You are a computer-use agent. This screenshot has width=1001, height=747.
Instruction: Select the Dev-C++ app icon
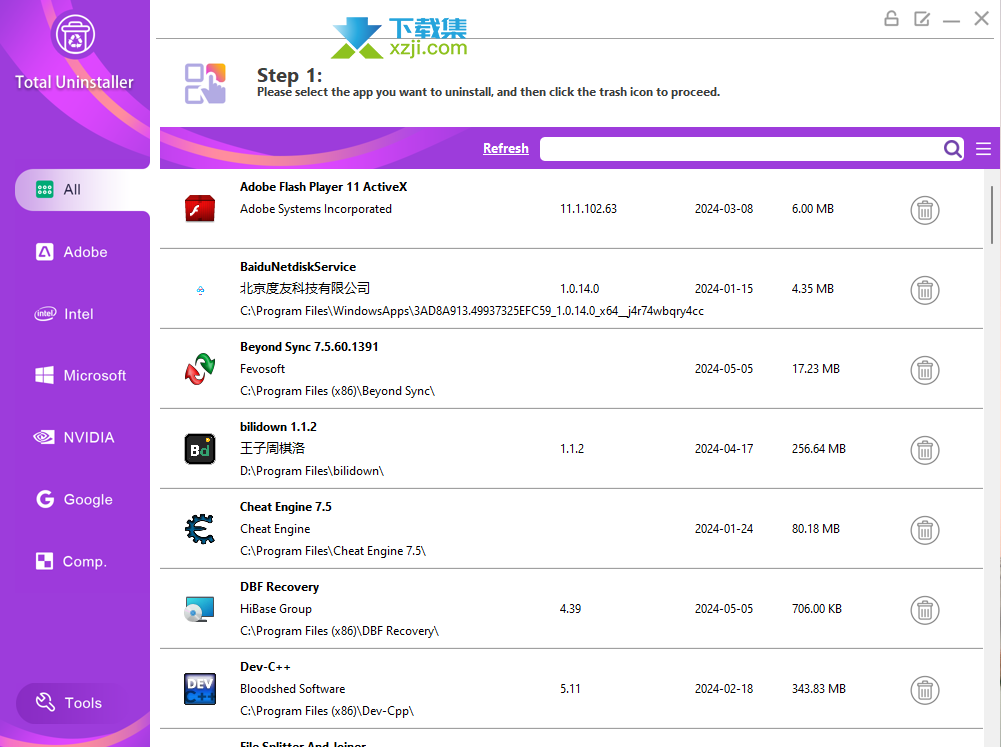tap(200, 689)
